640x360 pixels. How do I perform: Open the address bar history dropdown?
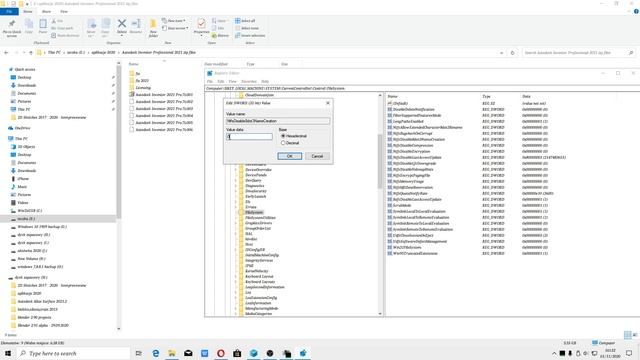tap(501, 53)
